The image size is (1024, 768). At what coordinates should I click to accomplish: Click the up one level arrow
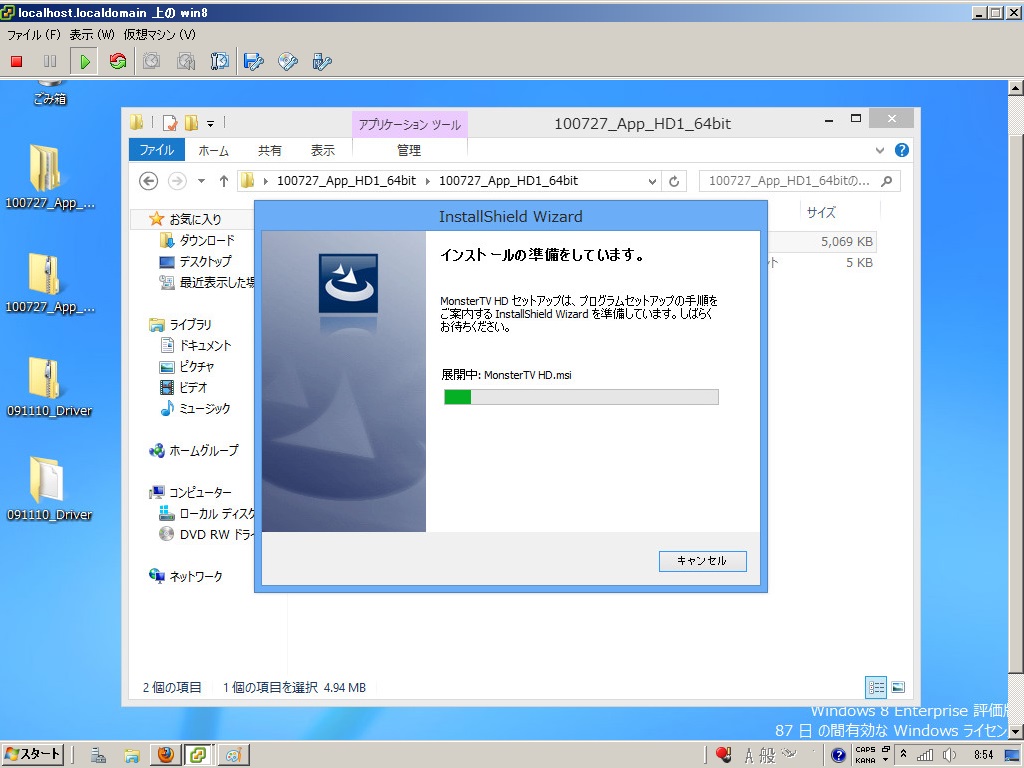coord(223,181)
